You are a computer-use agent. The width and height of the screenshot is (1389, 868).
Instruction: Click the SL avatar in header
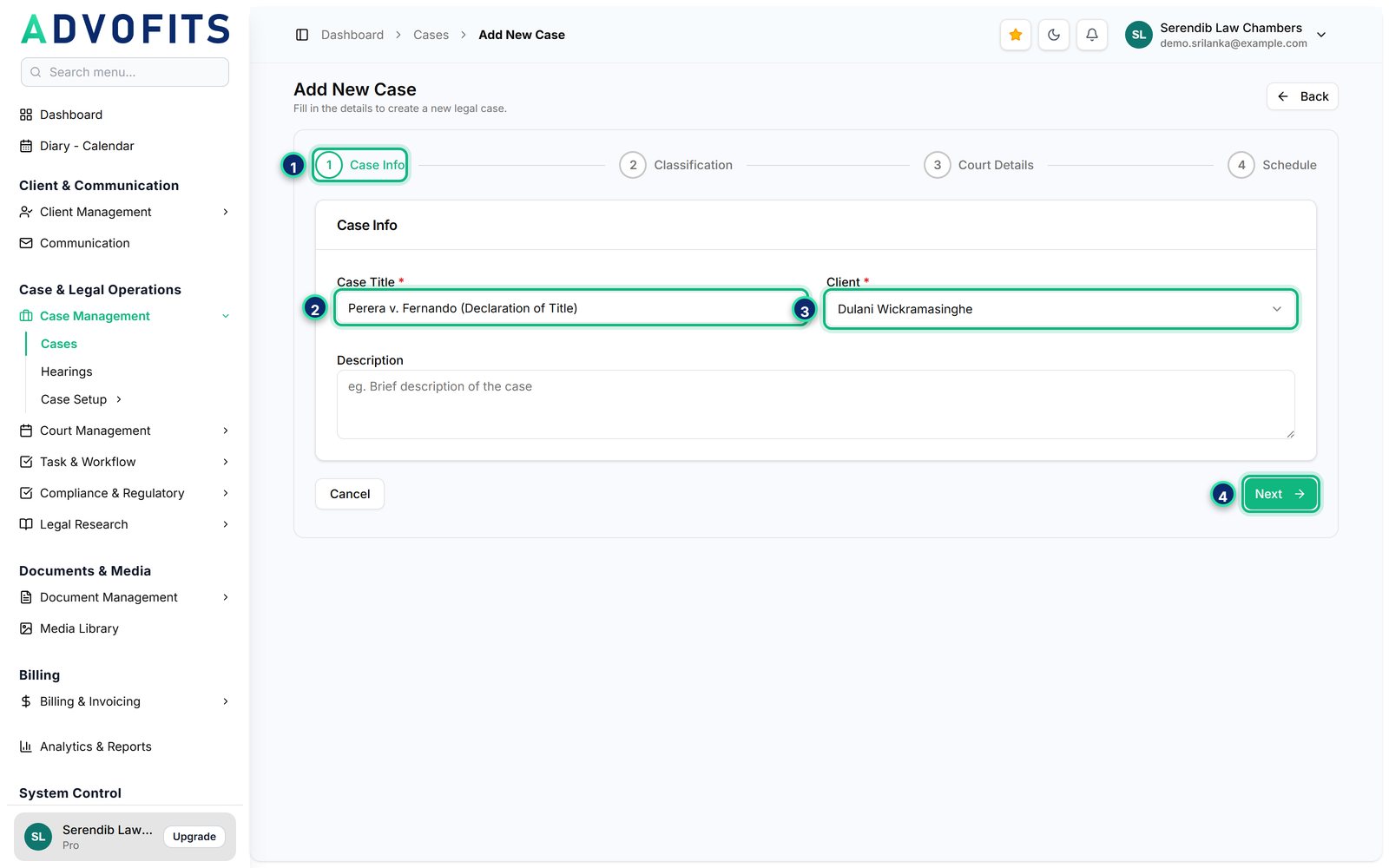click(x=1139, y=35)
